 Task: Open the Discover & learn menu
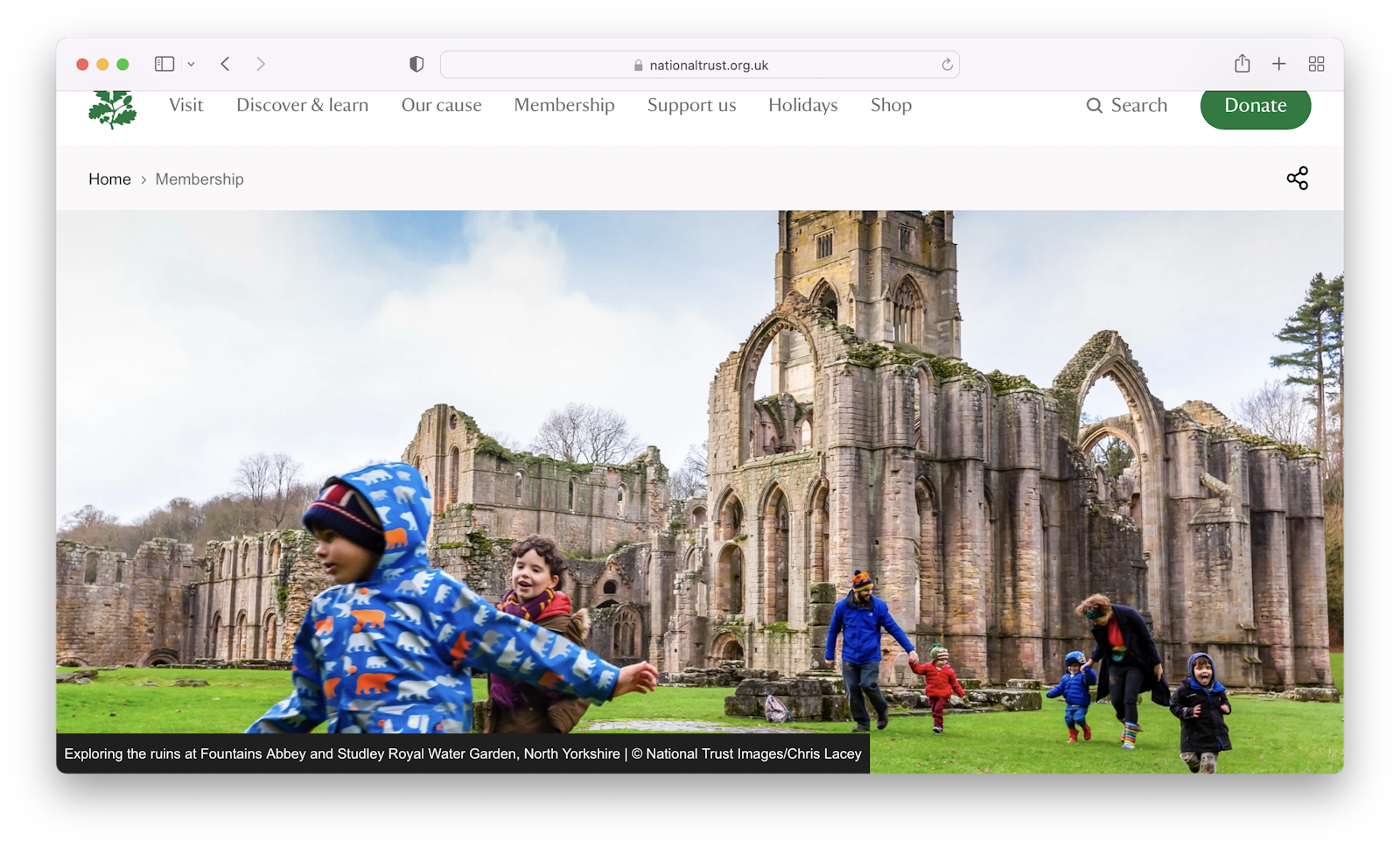click(x=302, y=105)
